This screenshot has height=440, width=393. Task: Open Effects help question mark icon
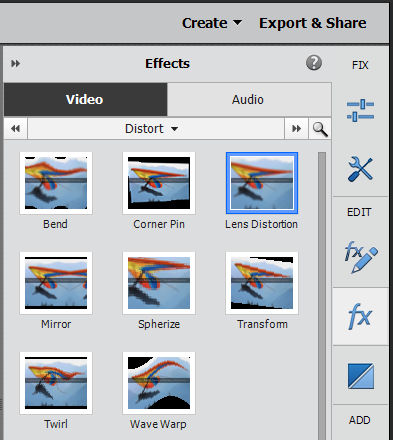pyautogui.click(x=314, y=63)
